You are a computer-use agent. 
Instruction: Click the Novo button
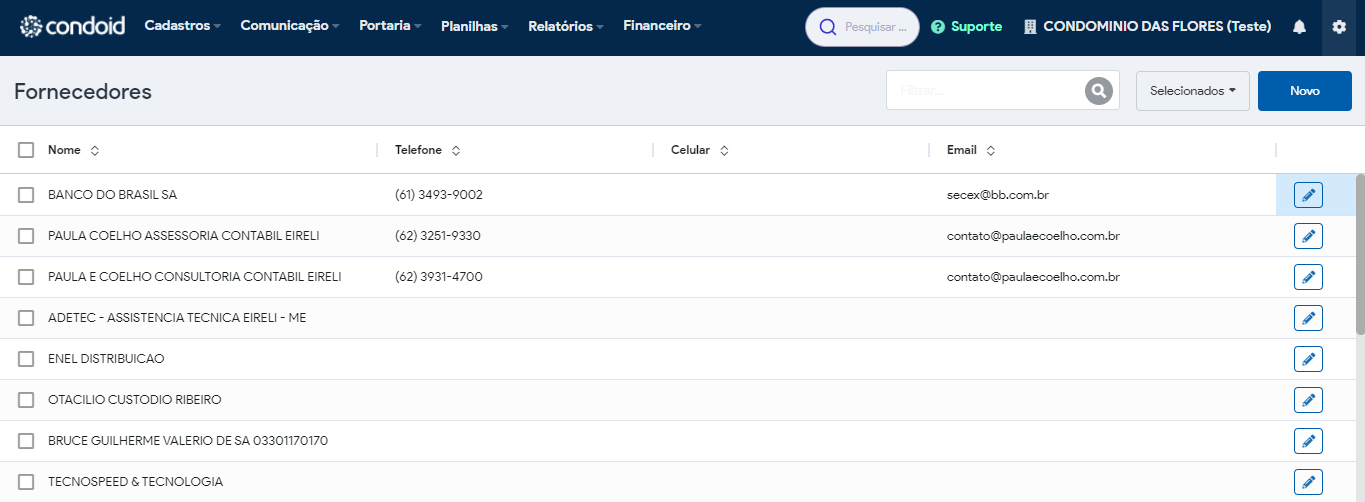coord(1305,91)
